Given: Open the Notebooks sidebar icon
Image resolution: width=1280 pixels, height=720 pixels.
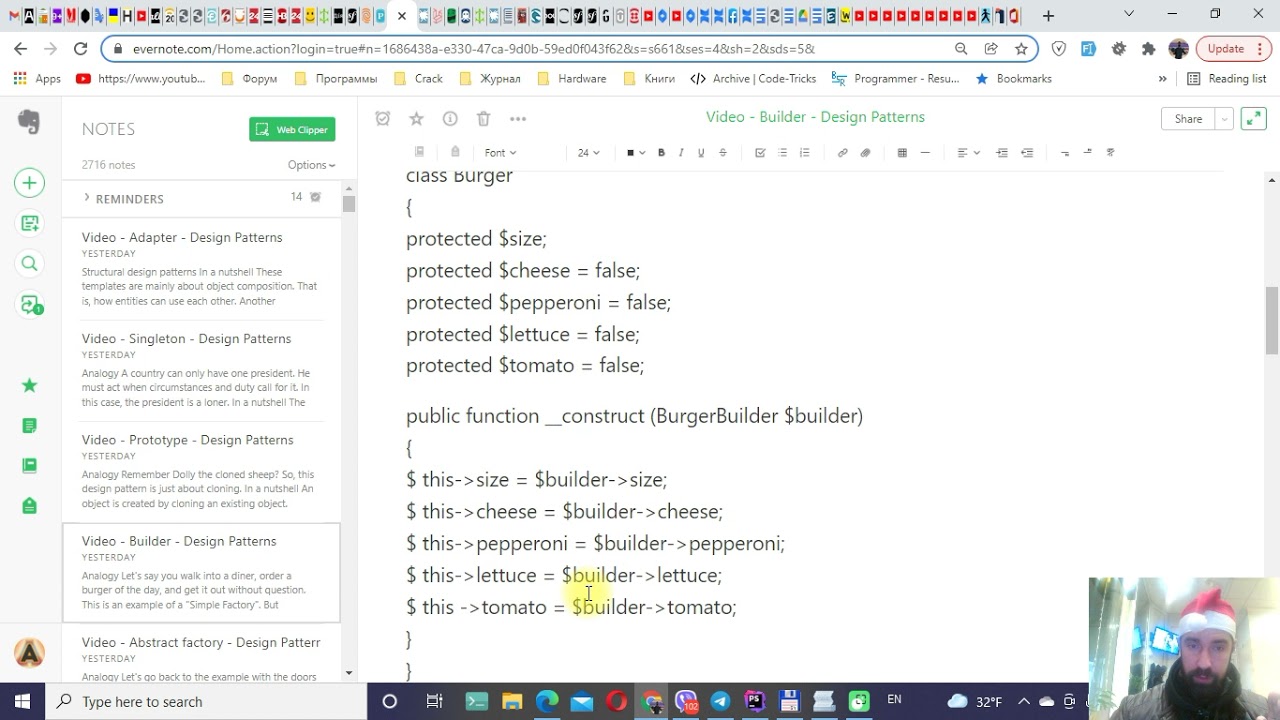Looking at the screenshot, I should click(29, 466).
